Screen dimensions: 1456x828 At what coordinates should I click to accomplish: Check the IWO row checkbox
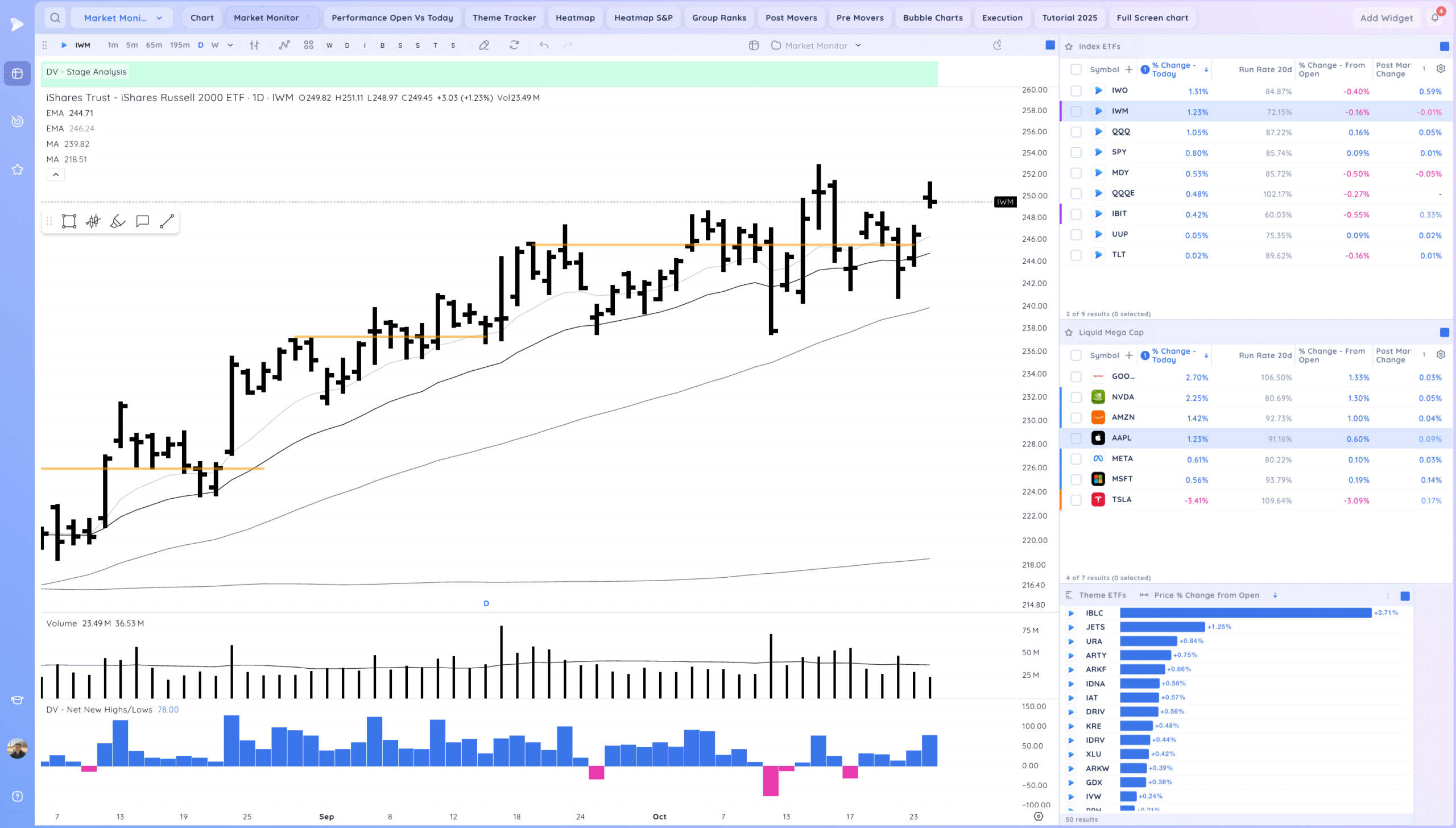click(1076, 91)
